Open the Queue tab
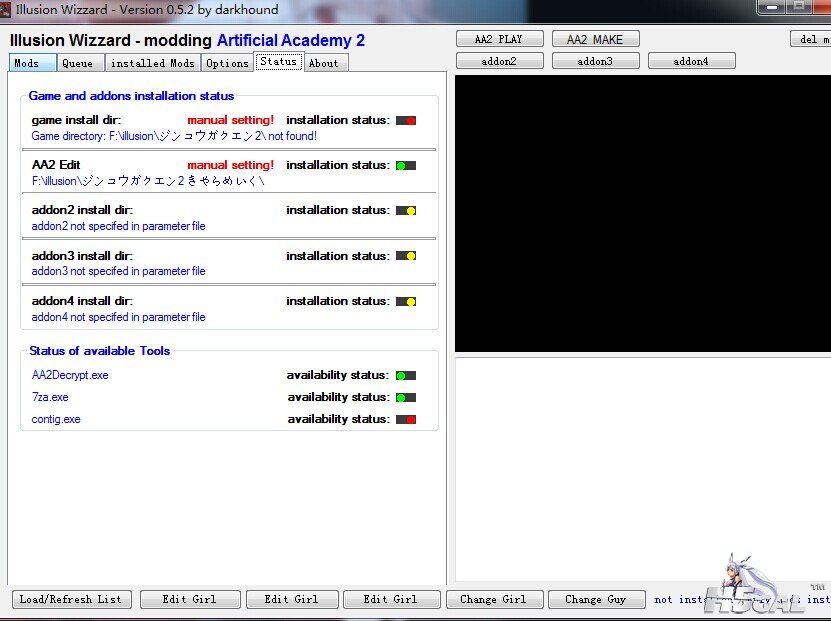This screenshot has width=831, height=621. pyautogui.click(x=79, y=63)
